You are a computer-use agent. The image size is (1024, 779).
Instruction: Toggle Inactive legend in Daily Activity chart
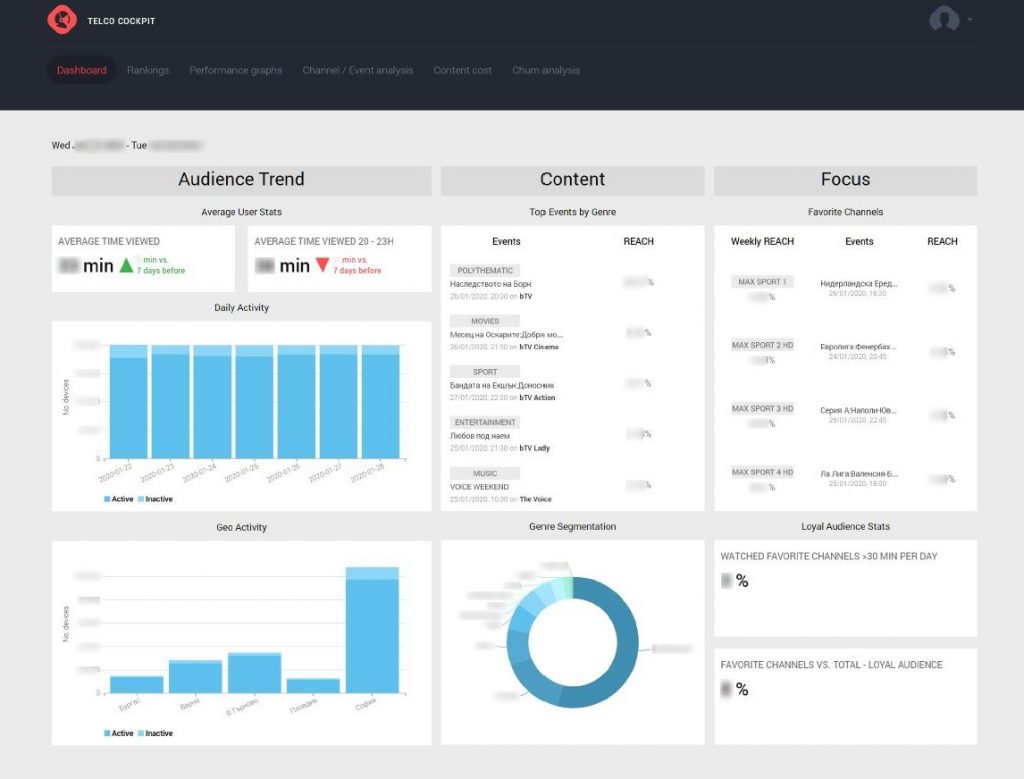[x=155, y=499]
